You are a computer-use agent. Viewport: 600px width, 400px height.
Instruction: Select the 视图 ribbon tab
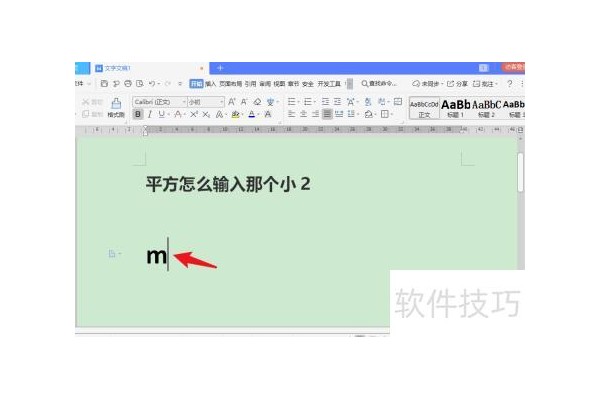tap(279, 83)
